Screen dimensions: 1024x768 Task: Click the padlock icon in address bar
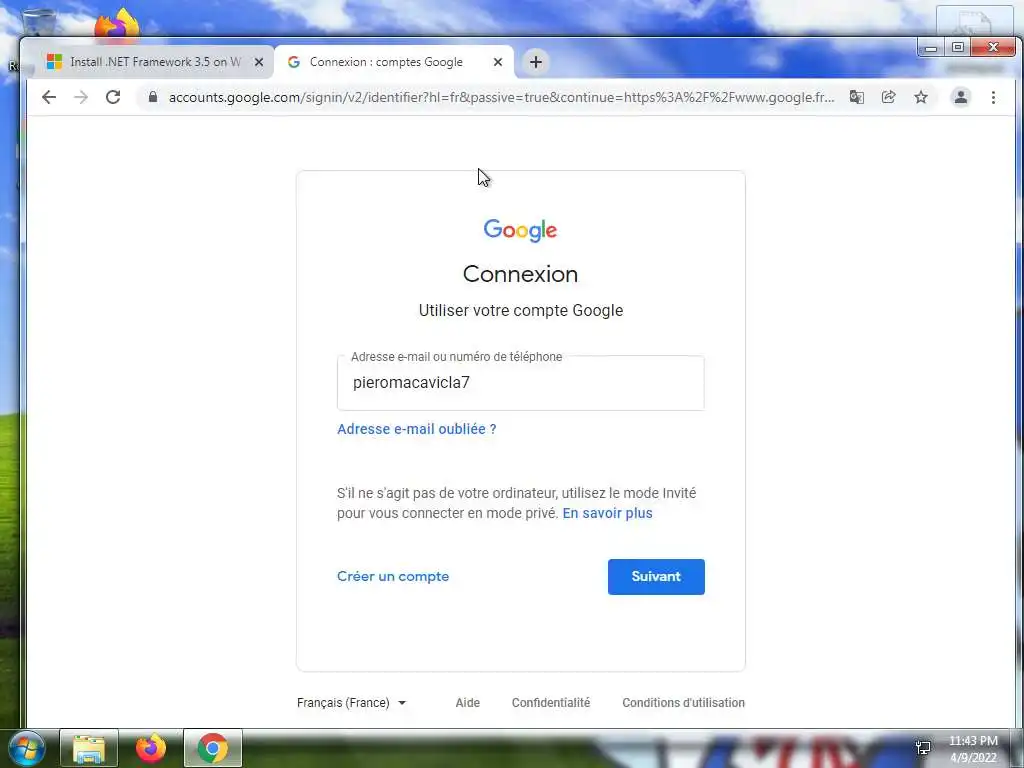pos(153,97)
